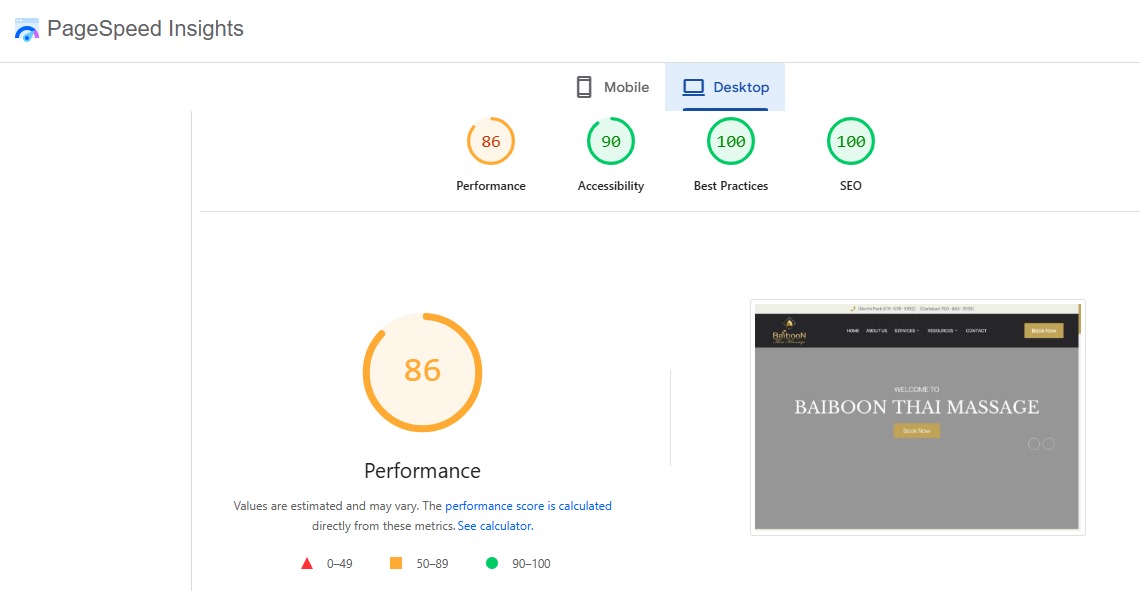Viewport: 1140px width, 591px height.
Task: Click the green circle 90–100 legend icon
Action: point(492,563)
